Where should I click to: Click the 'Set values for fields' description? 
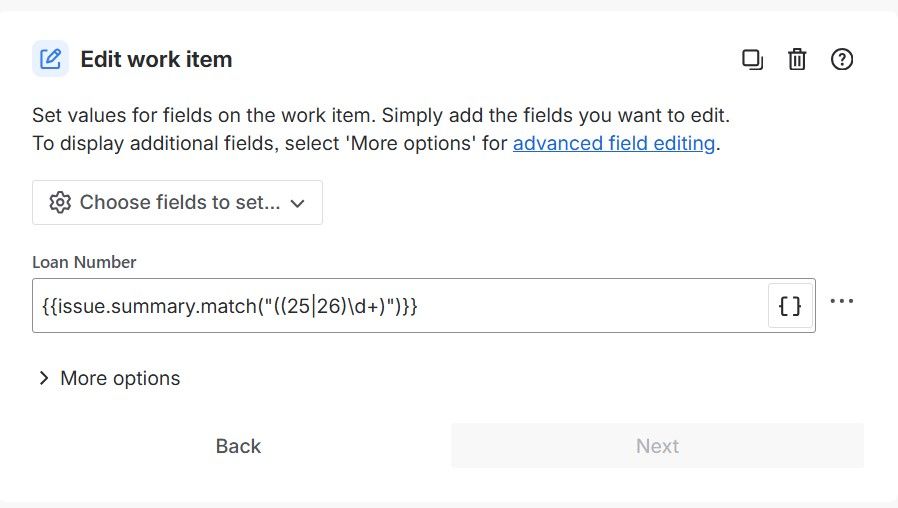tap(381, 115)
